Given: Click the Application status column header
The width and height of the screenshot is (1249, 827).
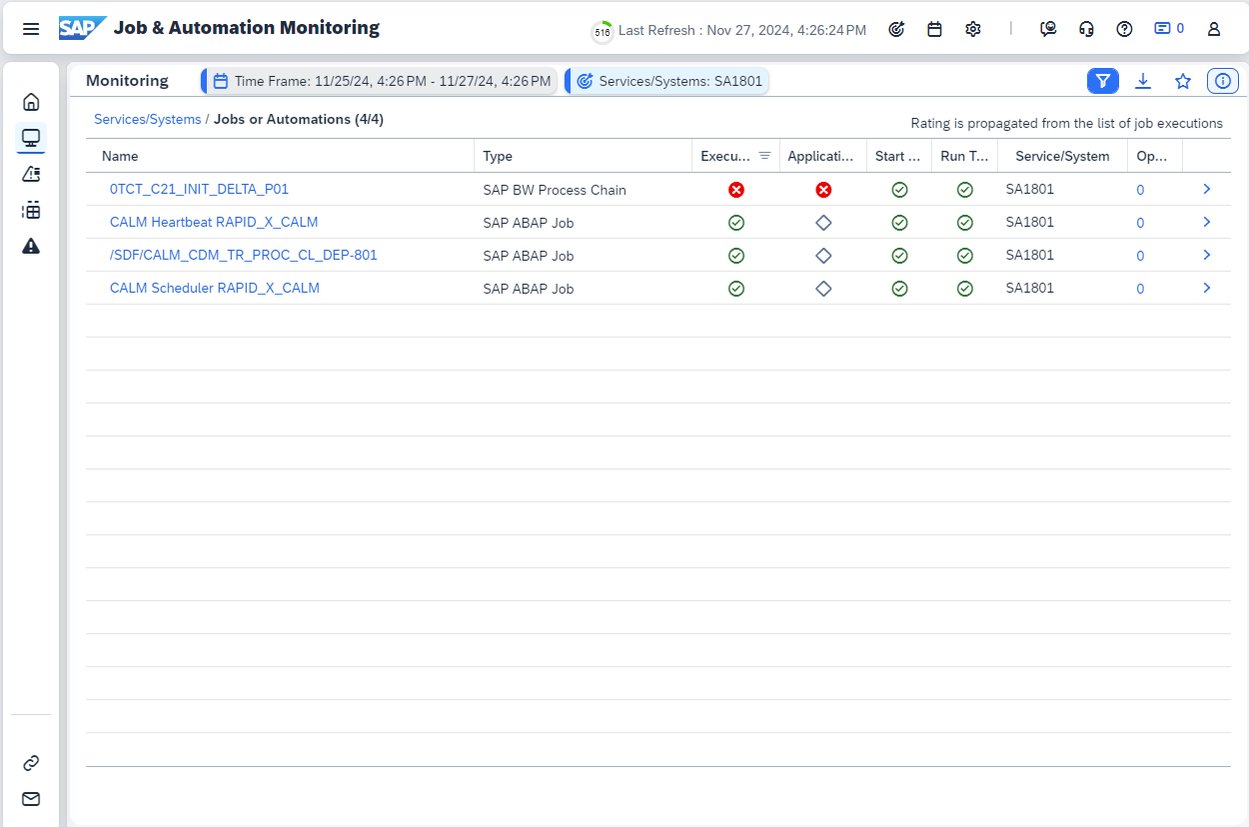Looking at the screenshot, I should click(822, 156).
